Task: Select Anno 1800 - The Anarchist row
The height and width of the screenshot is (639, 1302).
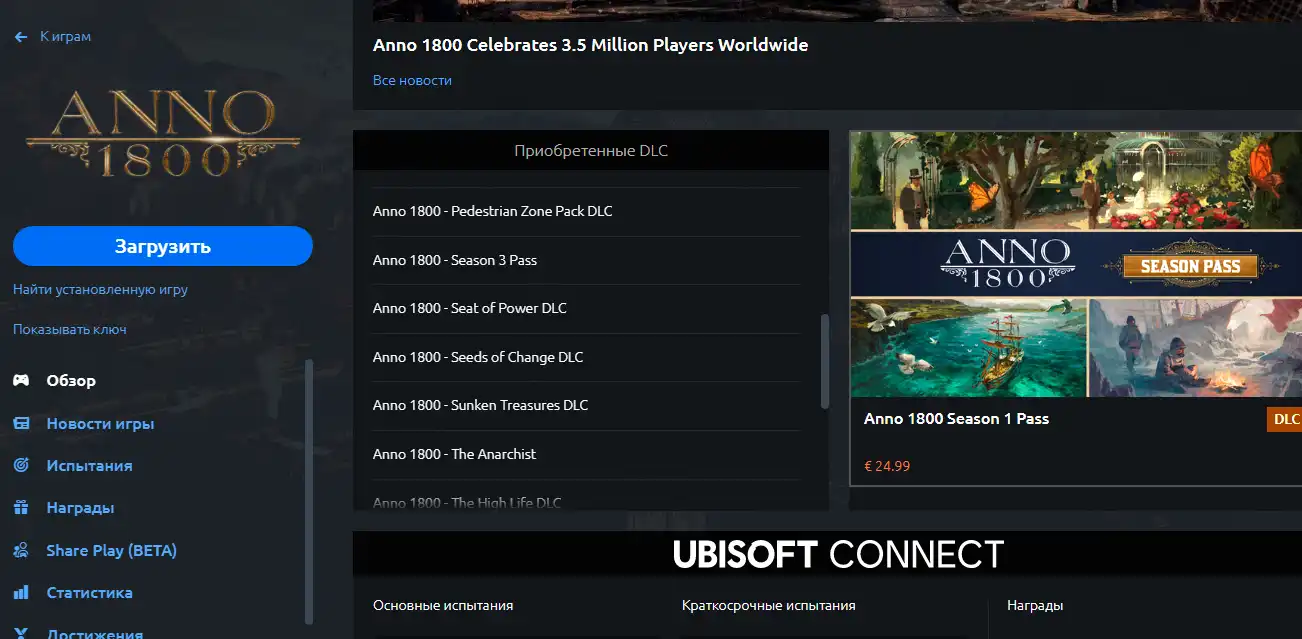Action: (x=586, y=454)
